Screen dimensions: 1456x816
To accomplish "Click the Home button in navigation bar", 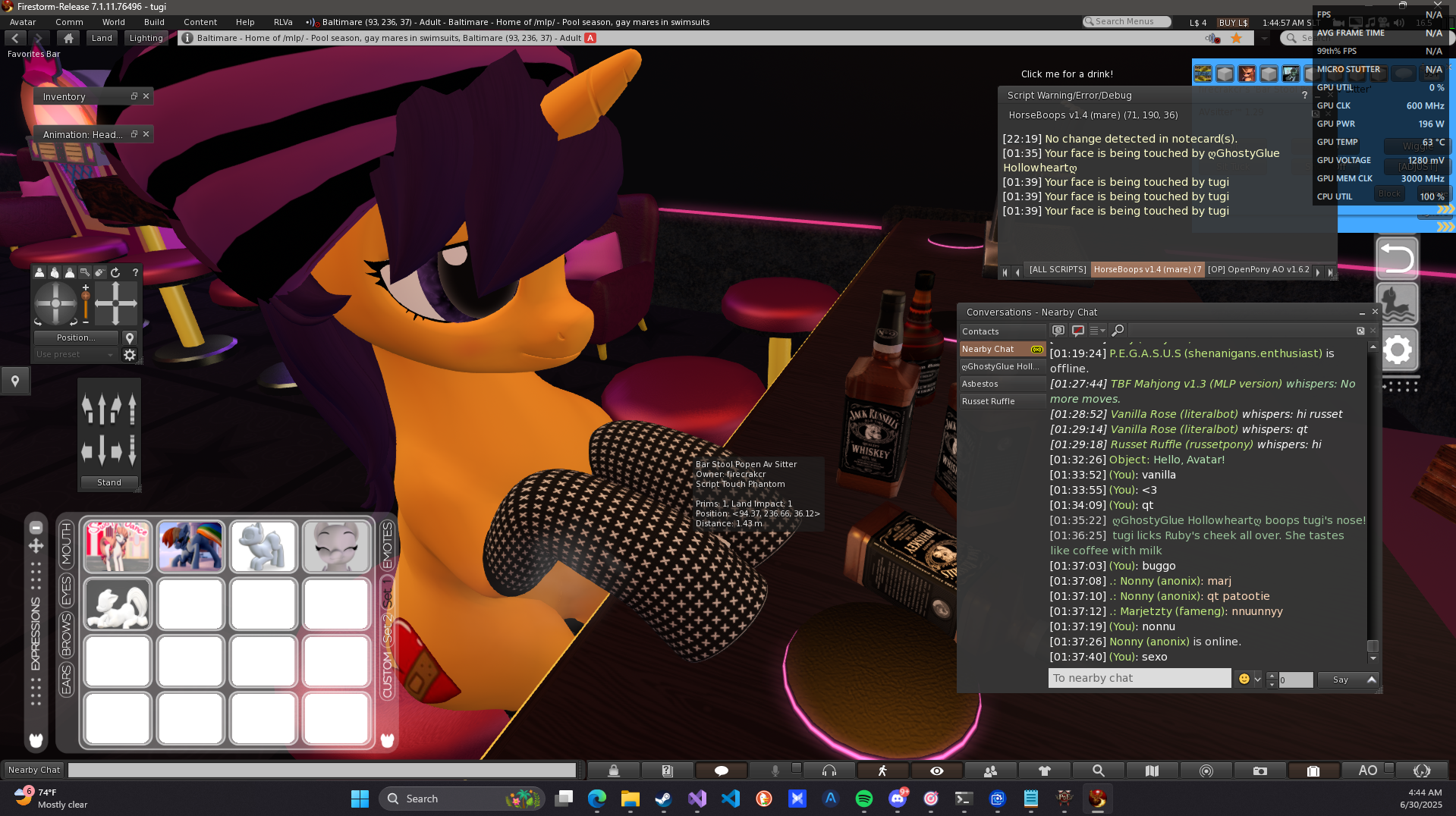I will [68, 38].
